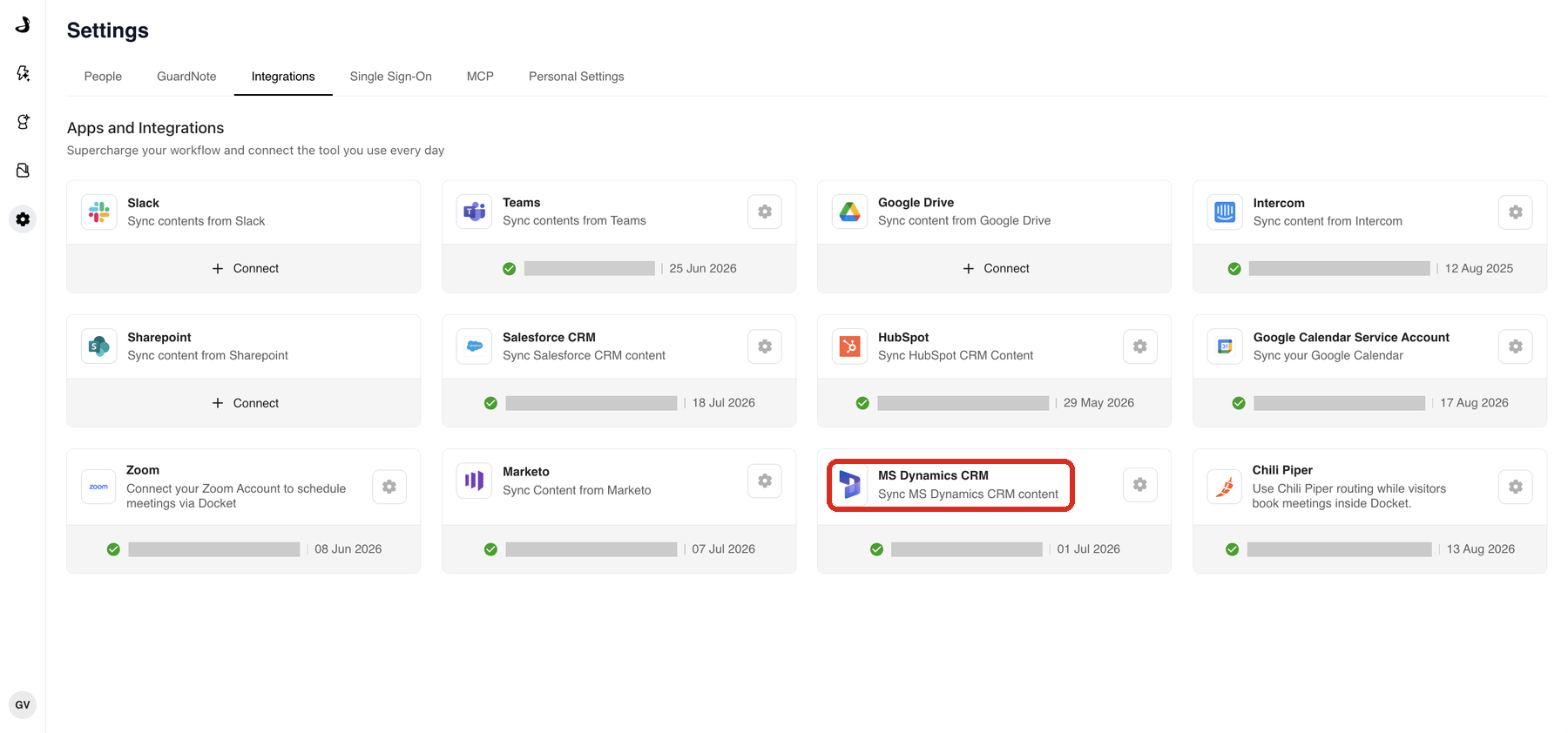Click the HubSpot date 29 May 2026
This screenshot has width=1568, height=733.
[x=1099, y=402]
